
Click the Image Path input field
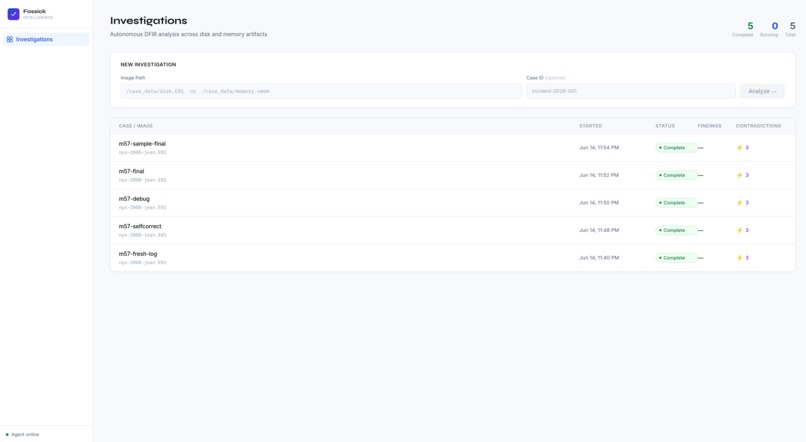[x=321, y=91]
